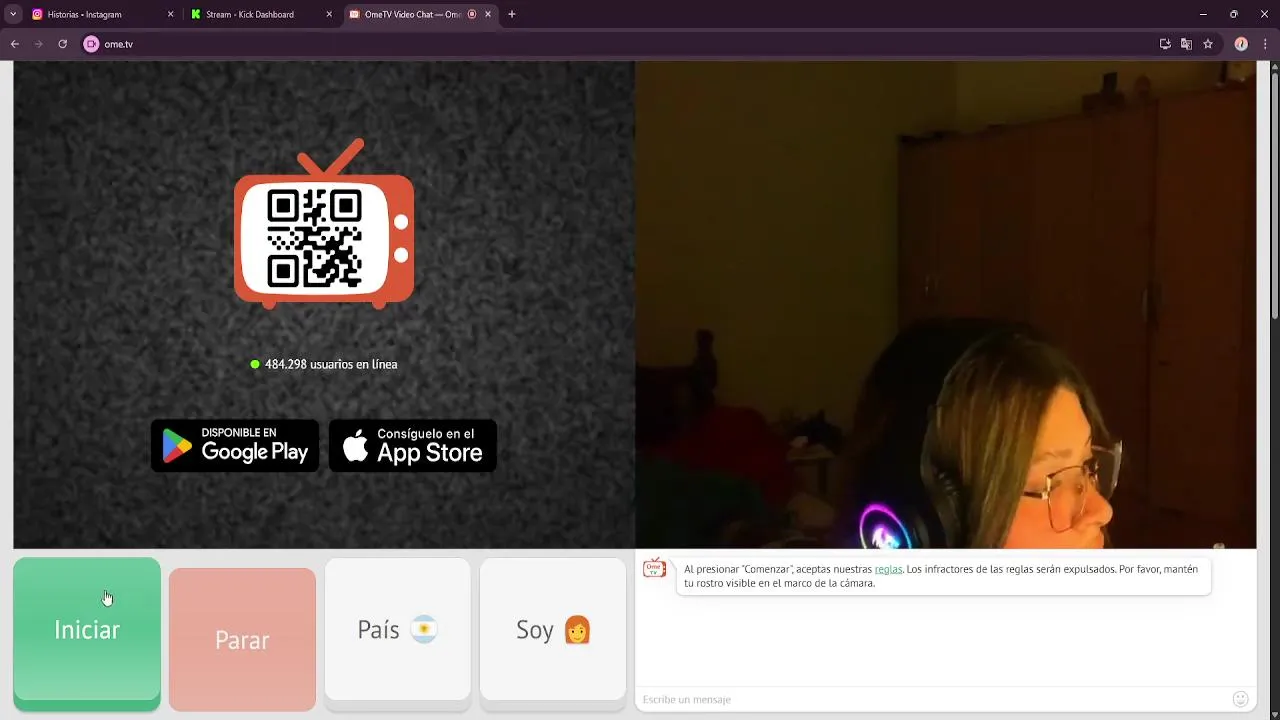Image resolution: width=1280 pixels, height=720 pixels.
Task: Click the 484.298 usuarios en línea text
Action: coord(331,364)
